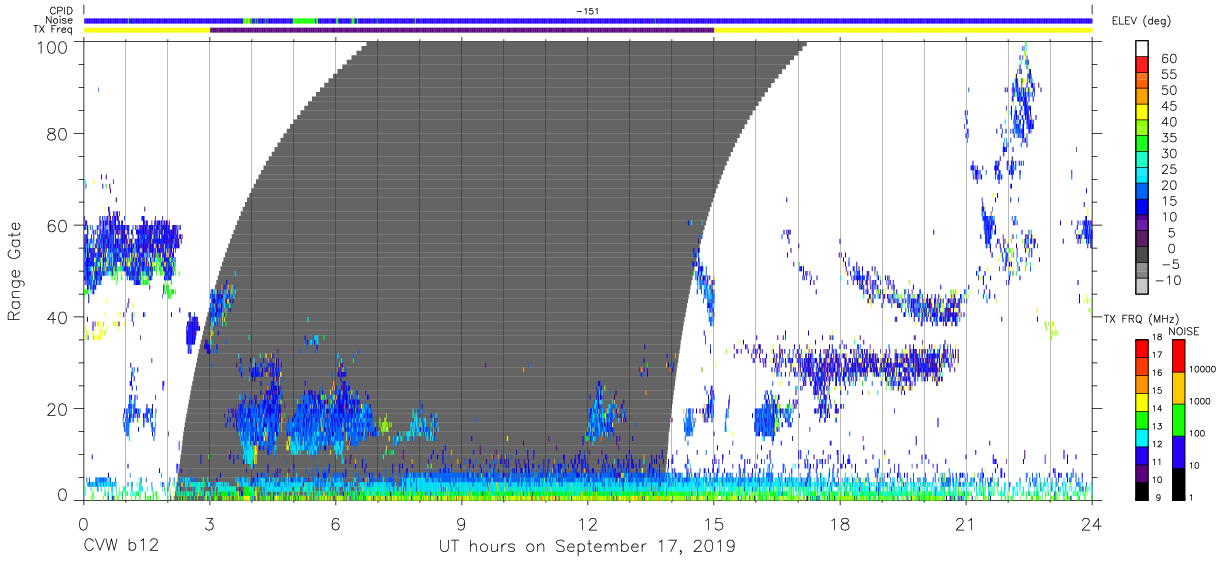The height and width of the screenshot is (567, 1228).
Task: Click the y-axis tick label "40"
Action: (x=58, y=317)
